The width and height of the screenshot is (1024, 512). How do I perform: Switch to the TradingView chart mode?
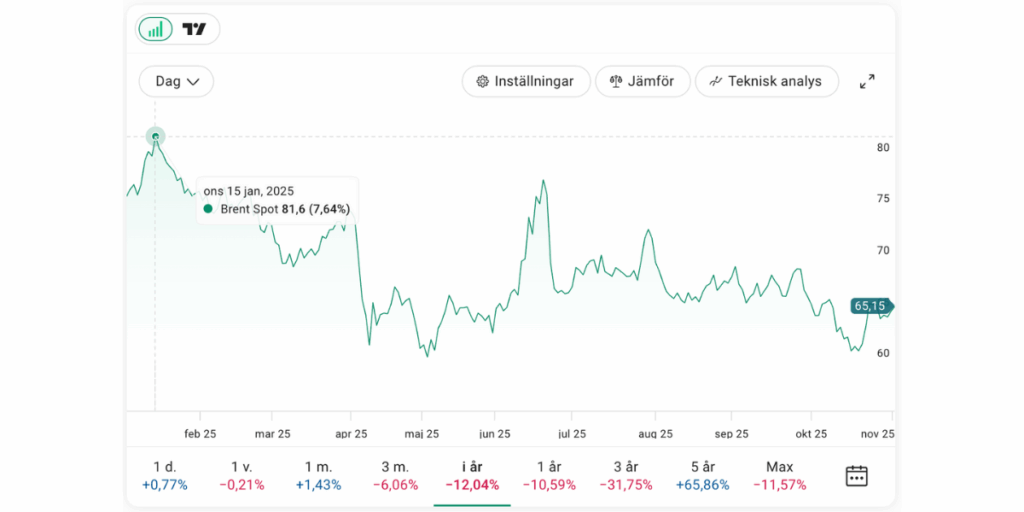pos(195,29)
